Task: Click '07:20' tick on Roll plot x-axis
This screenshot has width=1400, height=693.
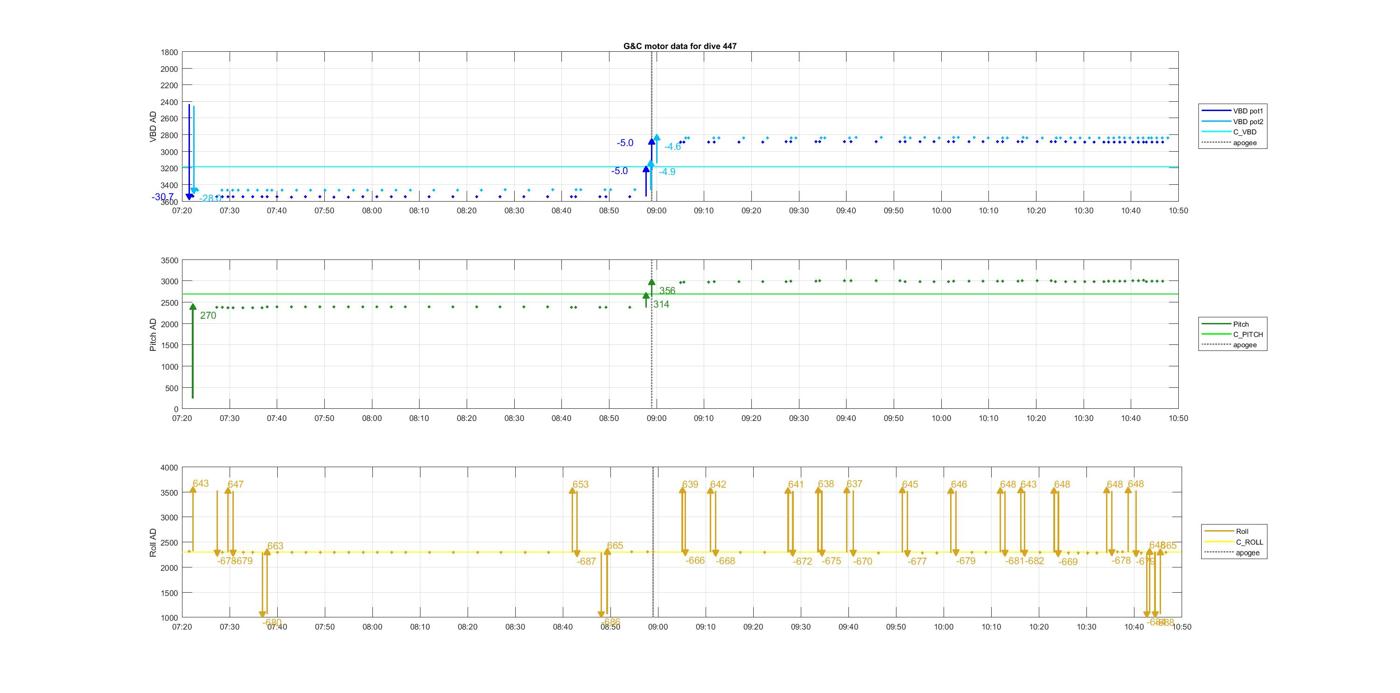Action: 182,627
